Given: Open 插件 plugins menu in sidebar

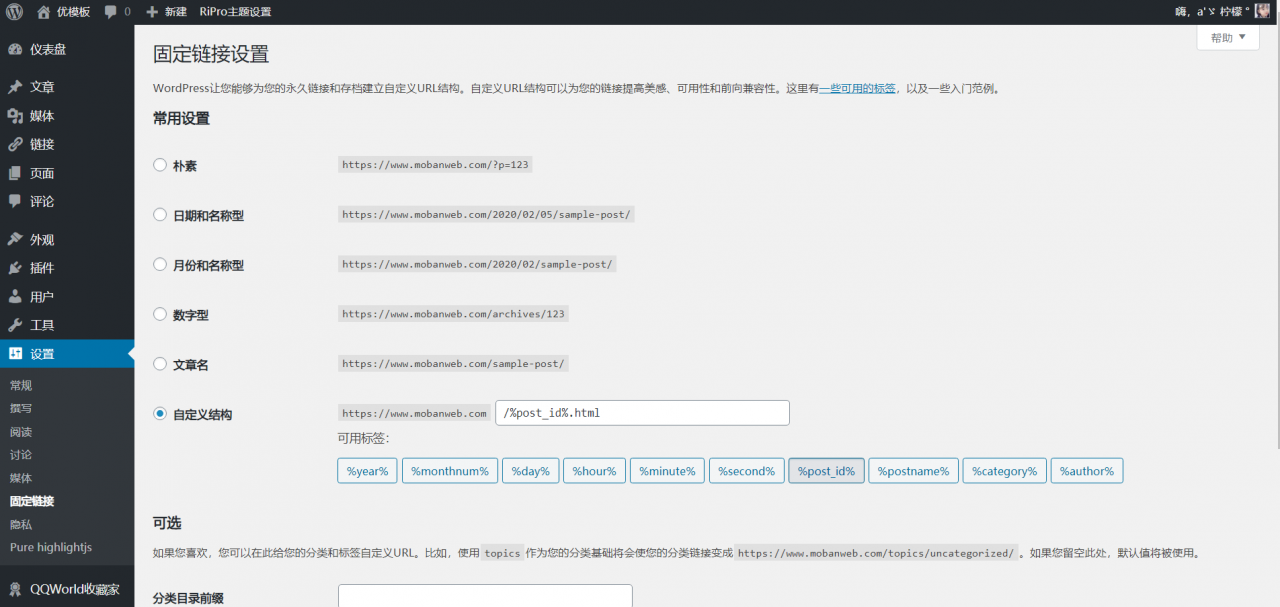Looking at the screenshot, I should (42, 268).
